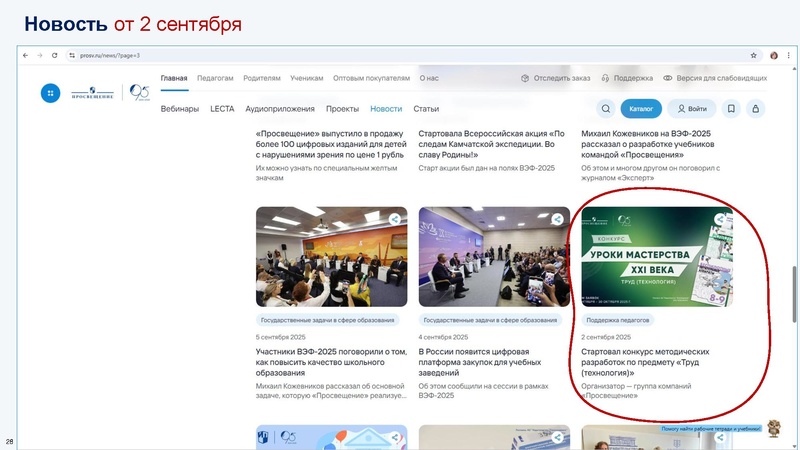Click the date 4 сентября 2025
This screenshot has width=800, height=450.
(x=443, y=337)
